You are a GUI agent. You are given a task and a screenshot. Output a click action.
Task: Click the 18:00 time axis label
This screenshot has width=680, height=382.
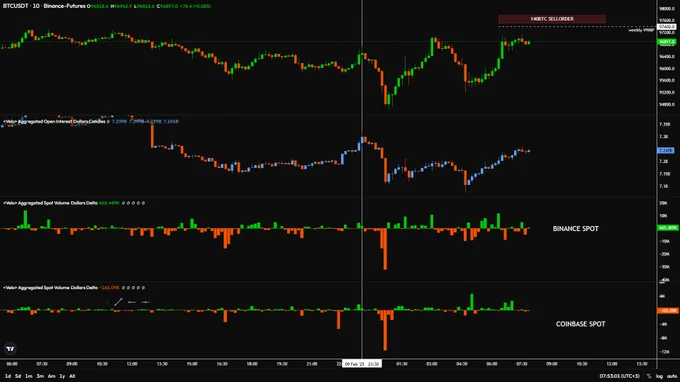(252, 364)
